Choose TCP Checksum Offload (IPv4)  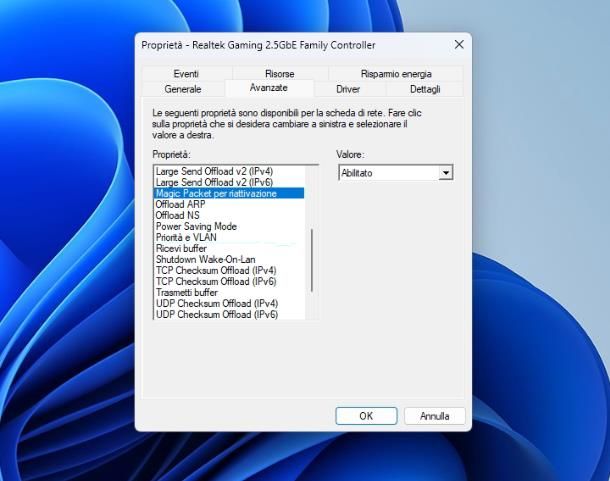tap(229, 270)
